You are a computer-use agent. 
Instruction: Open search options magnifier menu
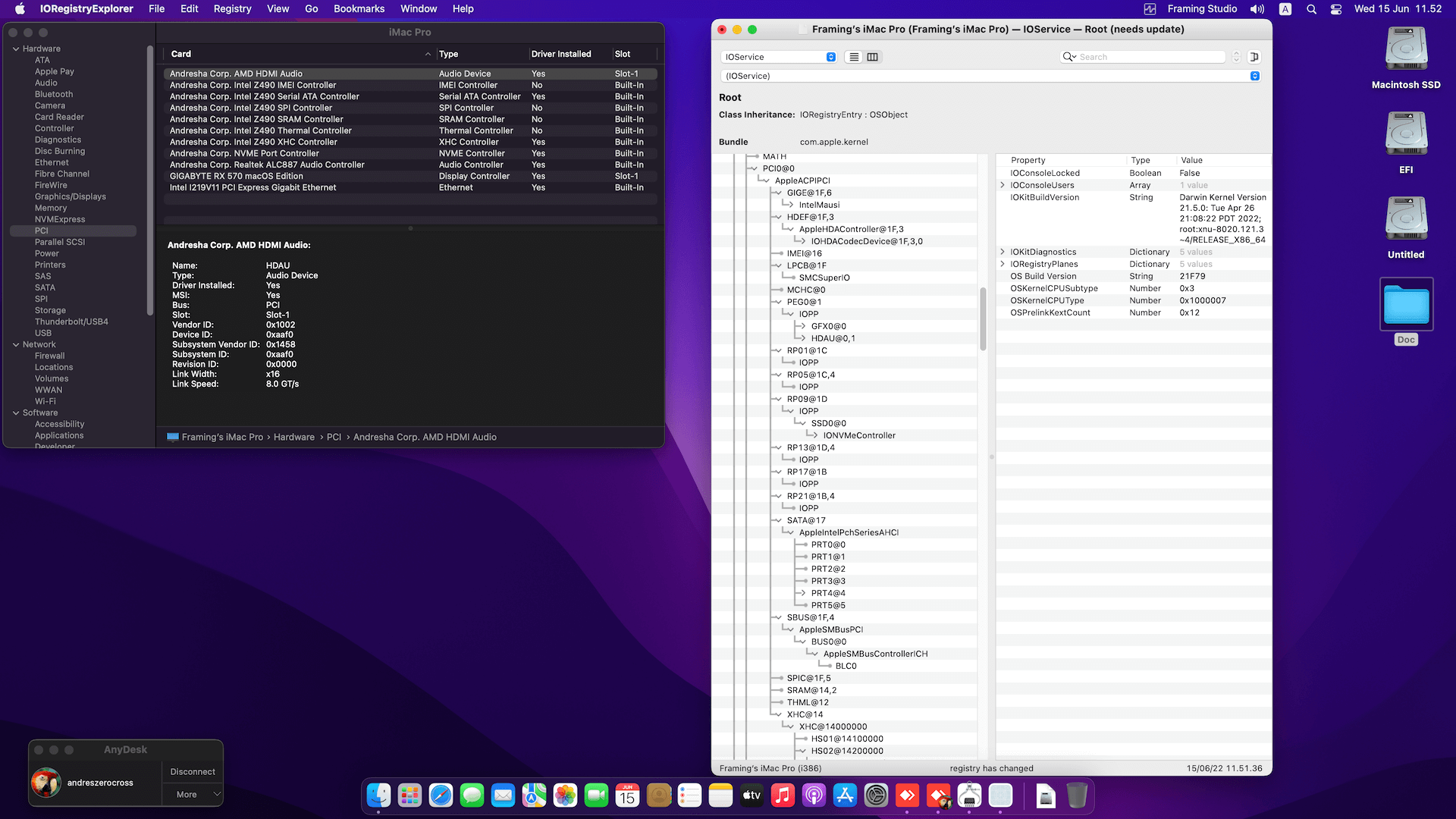point(1070,57)
